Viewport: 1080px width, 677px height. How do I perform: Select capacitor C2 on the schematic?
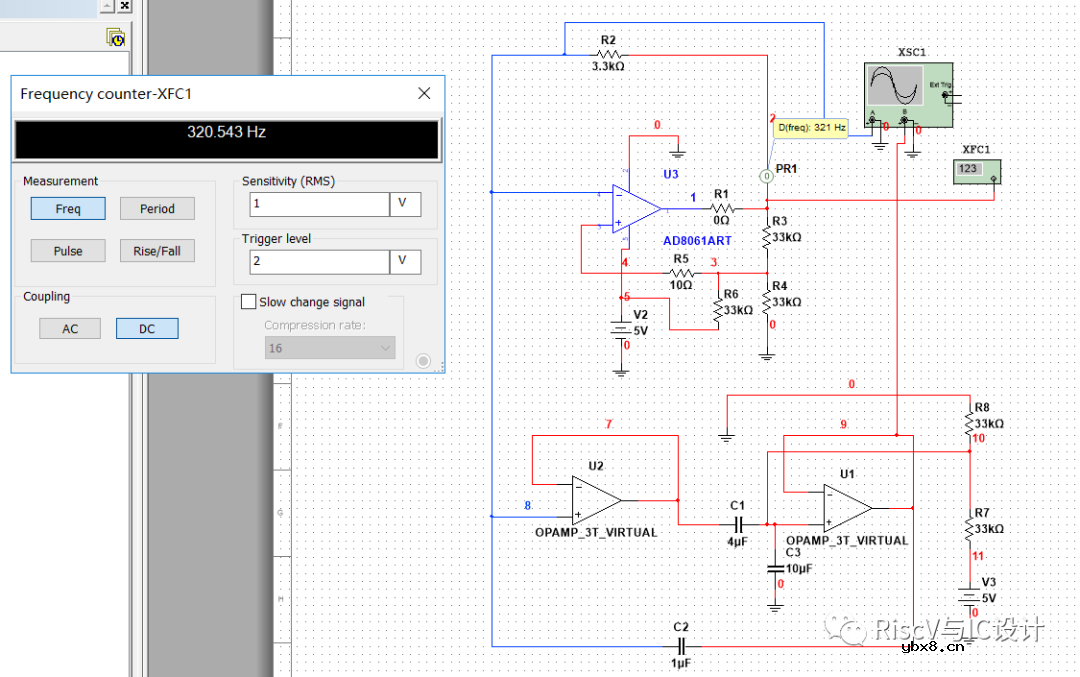pyautogui.click(x=681, y=646)
